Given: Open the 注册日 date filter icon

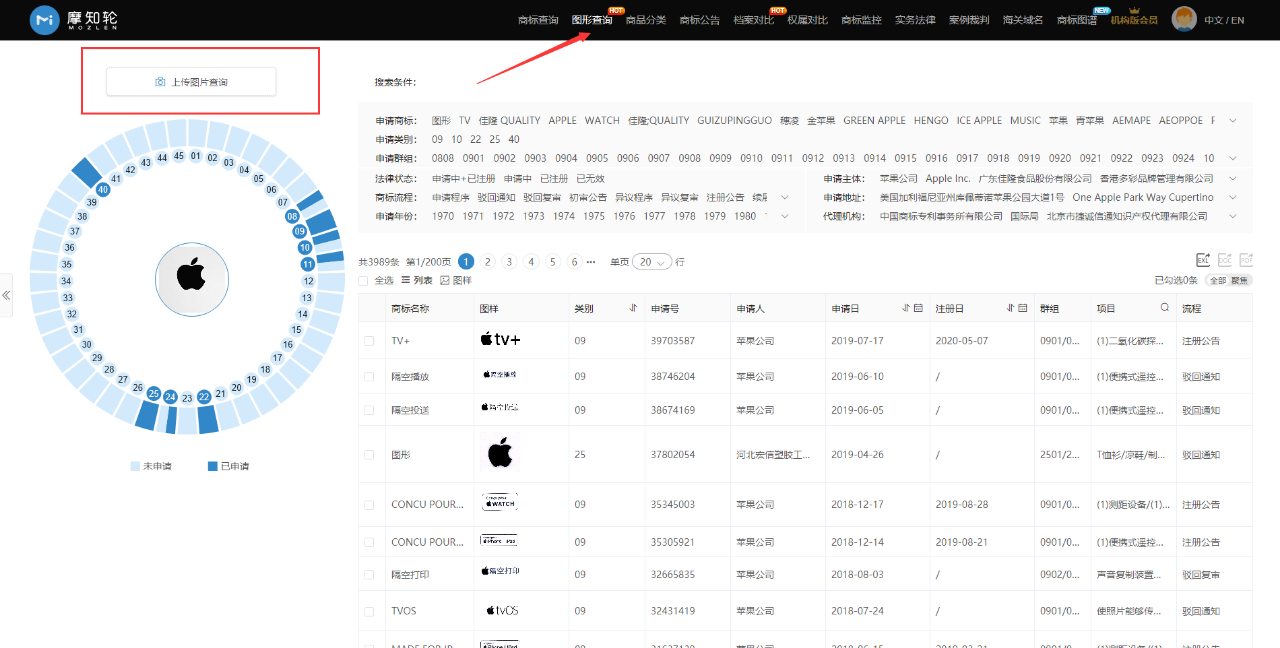Looking at the screenshot, I should point(1023,308).
